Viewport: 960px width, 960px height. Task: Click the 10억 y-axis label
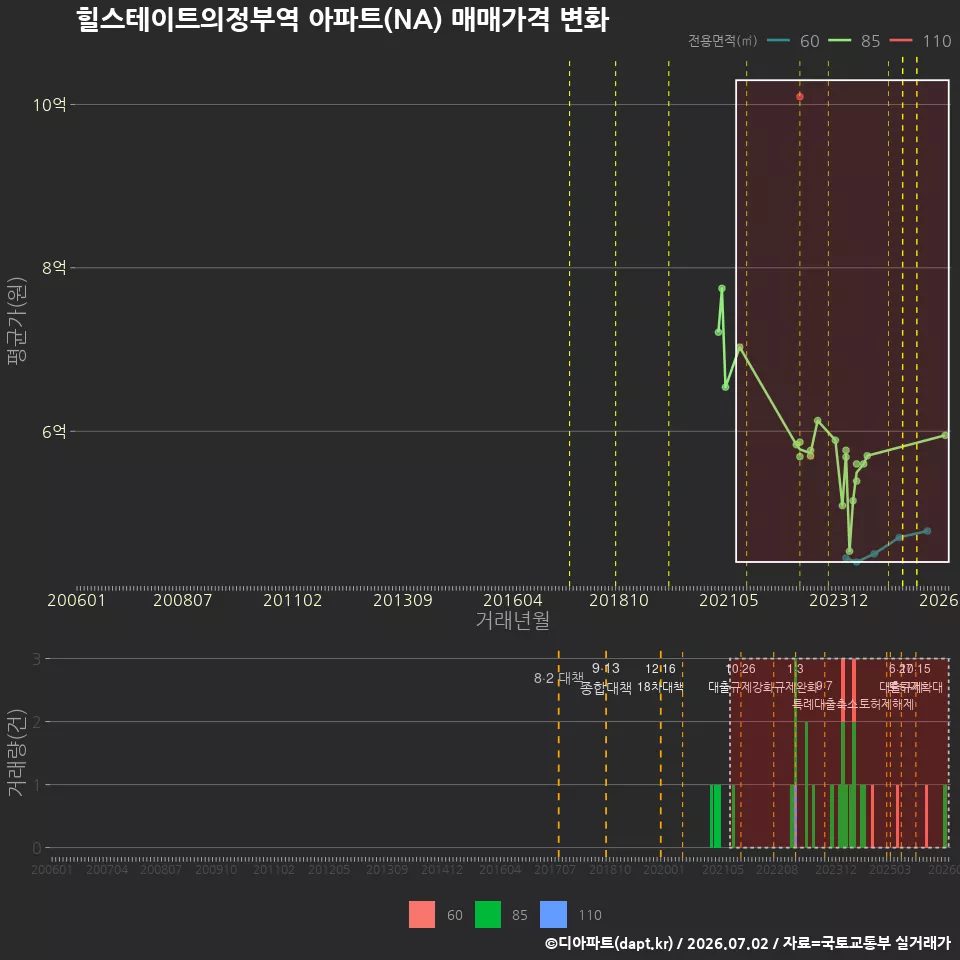coord(50,105)
